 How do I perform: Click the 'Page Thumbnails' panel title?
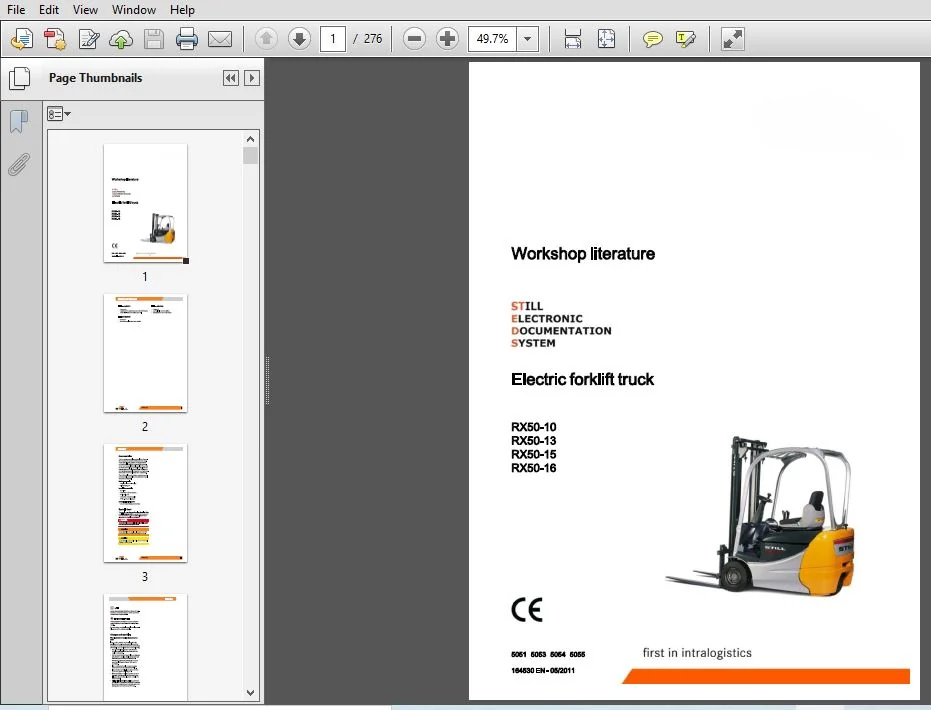[95, 78]
